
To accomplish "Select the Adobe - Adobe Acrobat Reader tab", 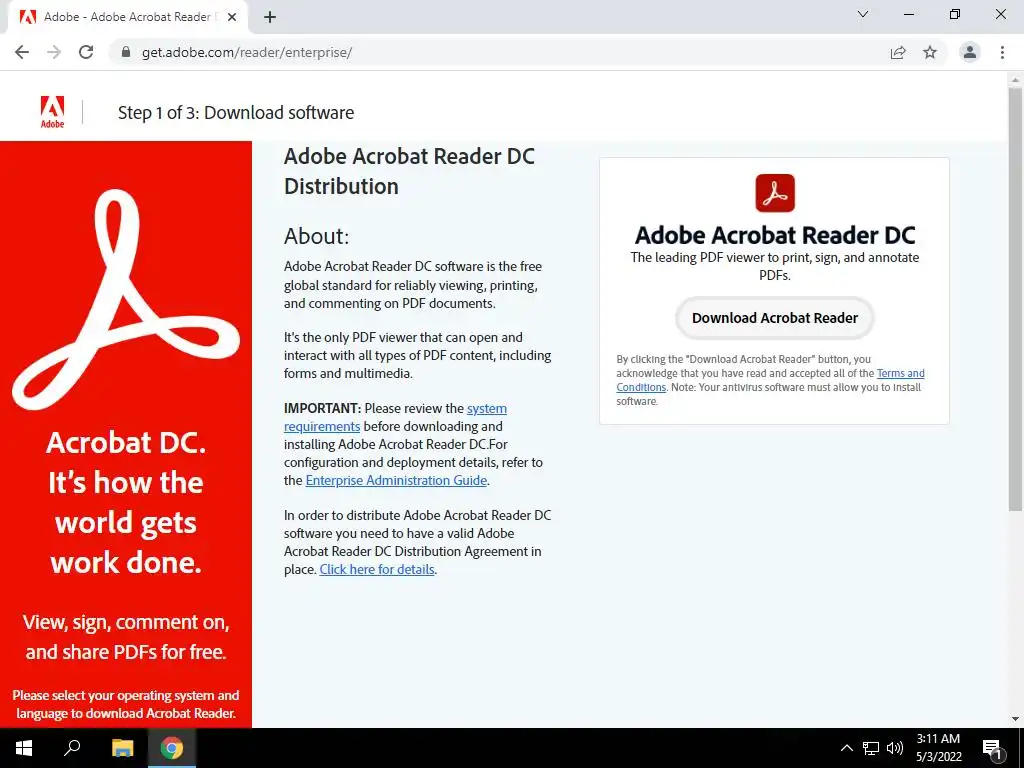I will [128, 18].
